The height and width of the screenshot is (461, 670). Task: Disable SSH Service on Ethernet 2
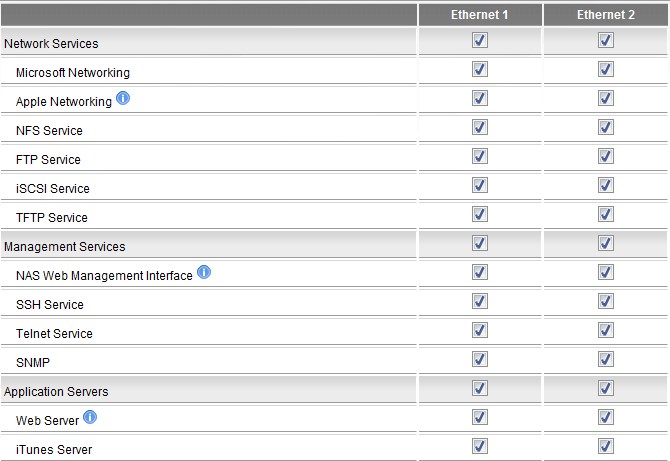(x=605, y=301)
